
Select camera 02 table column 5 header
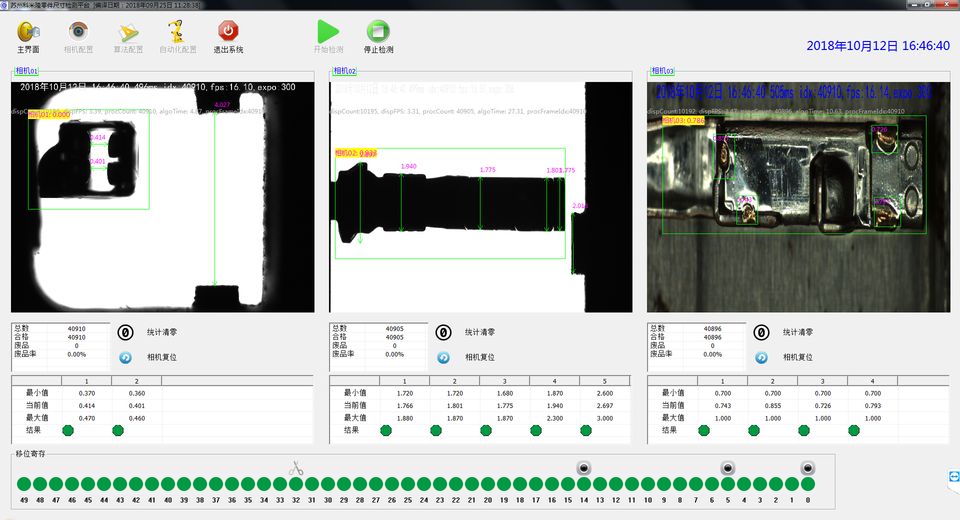pos(605,381)
